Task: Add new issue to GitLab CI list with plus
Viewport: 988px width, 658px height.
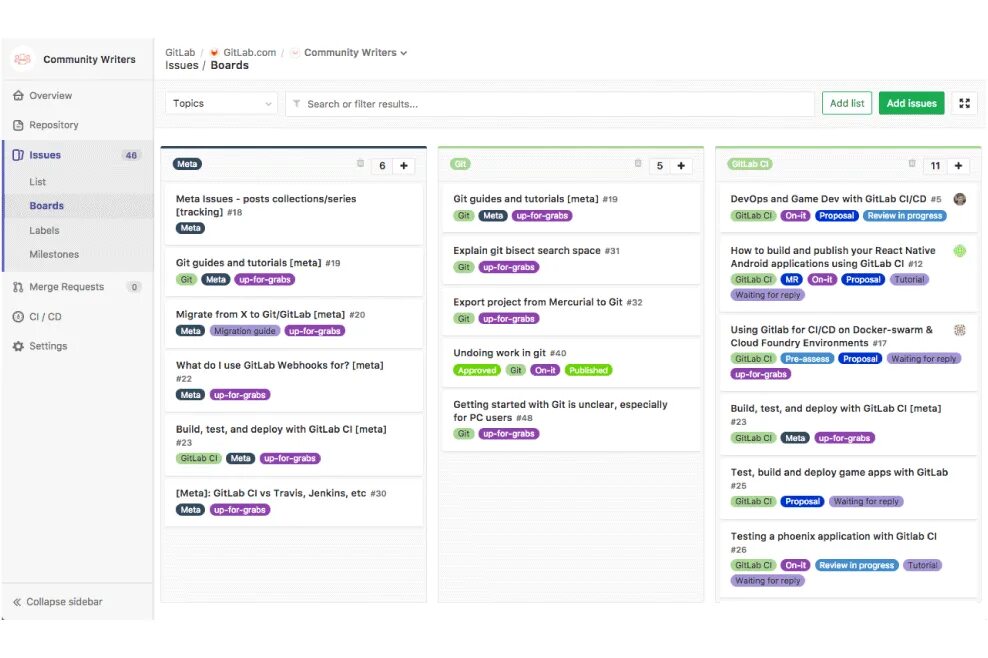Action: 958,166
